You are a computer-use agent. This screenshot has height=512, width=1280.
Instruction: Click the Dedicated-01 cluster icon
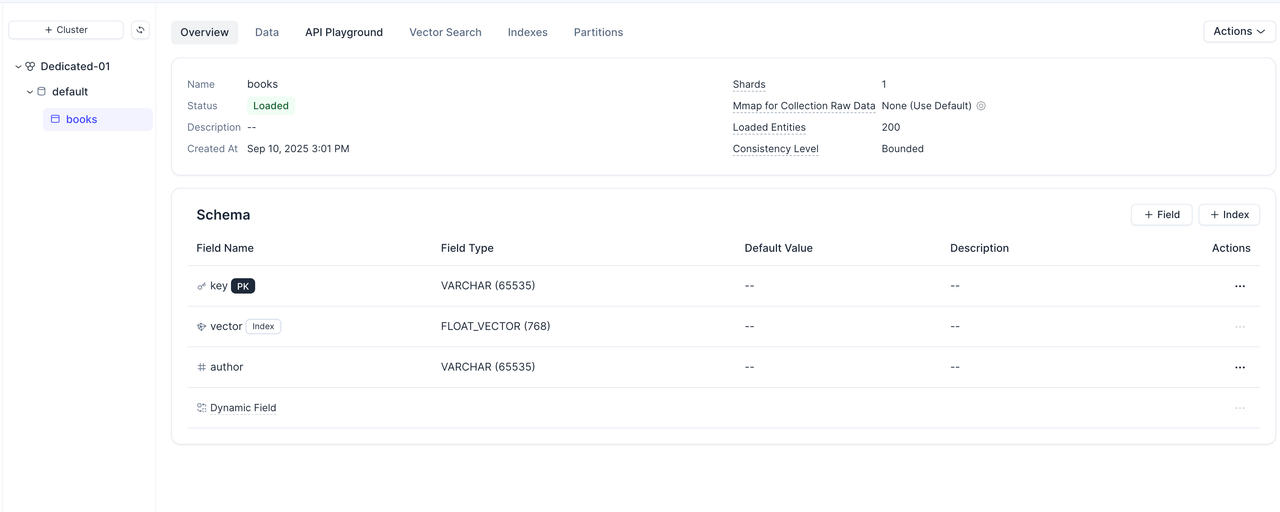31,67
